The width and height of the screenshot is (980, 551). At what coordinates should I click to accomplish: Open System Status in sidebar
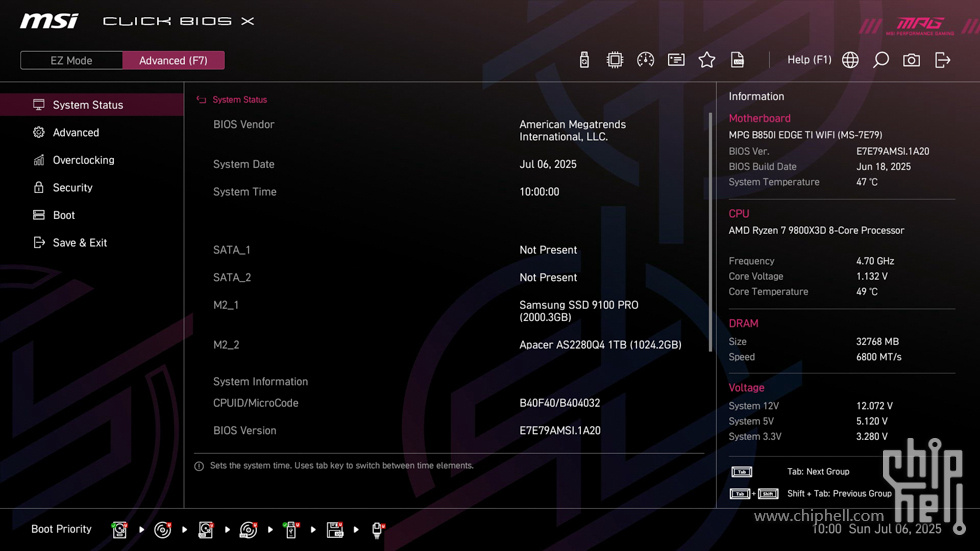92,105
